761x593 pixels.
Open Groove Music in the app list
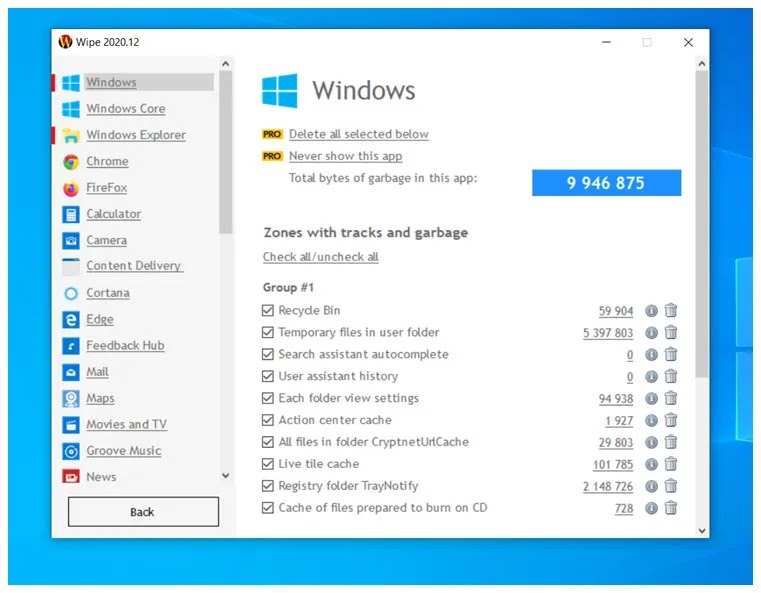tap(124, 451)
